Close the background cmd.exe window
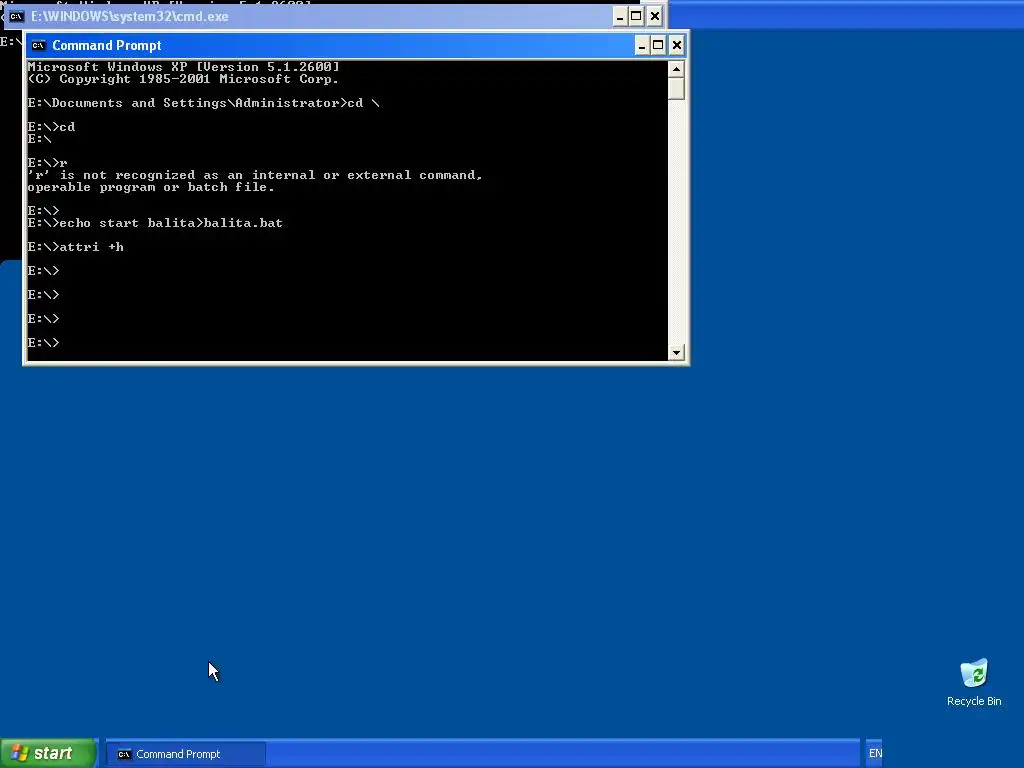The width and height of the screenshot is (1024, 768). [654, 16]
